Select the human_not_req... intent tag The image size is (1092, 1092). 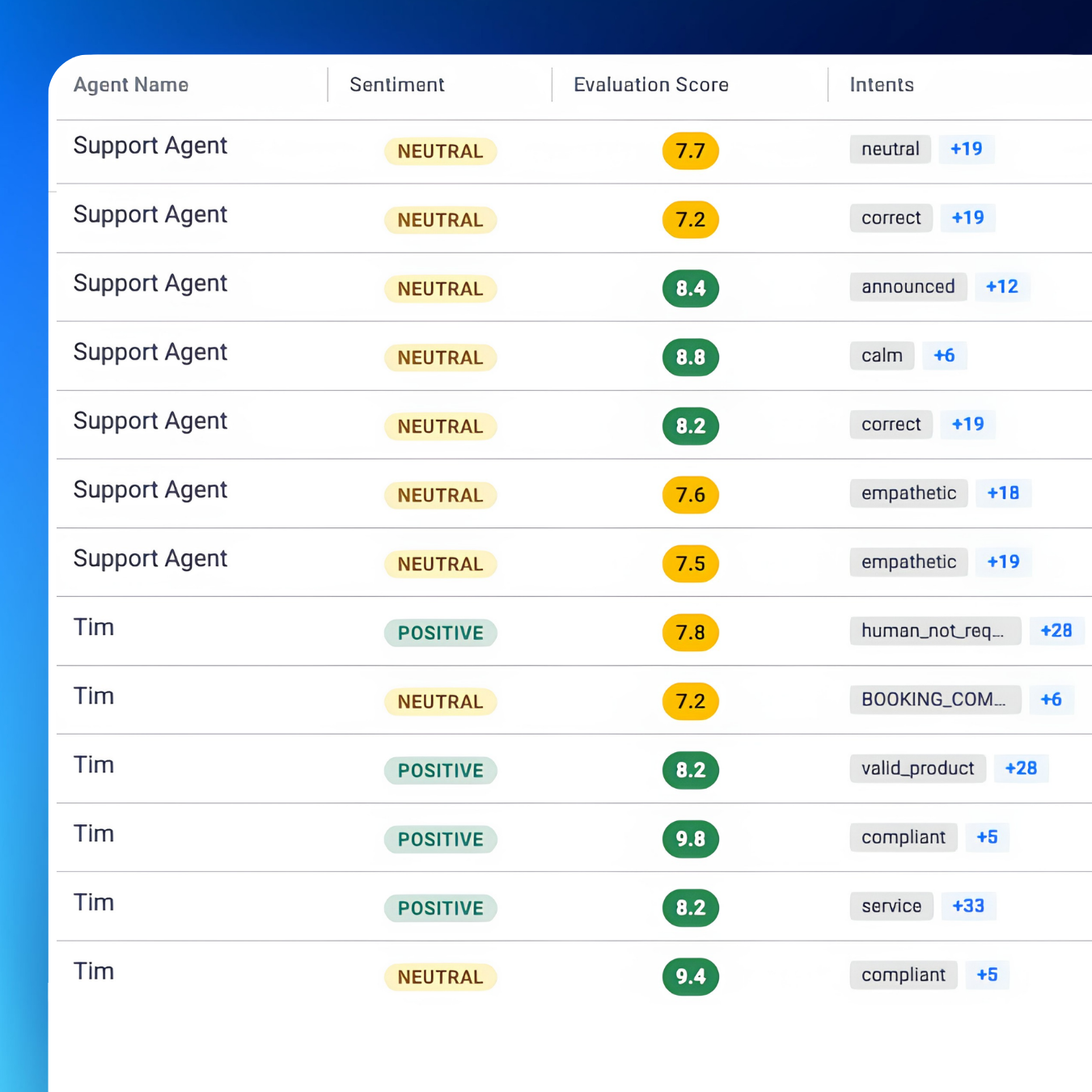[935, 631]
